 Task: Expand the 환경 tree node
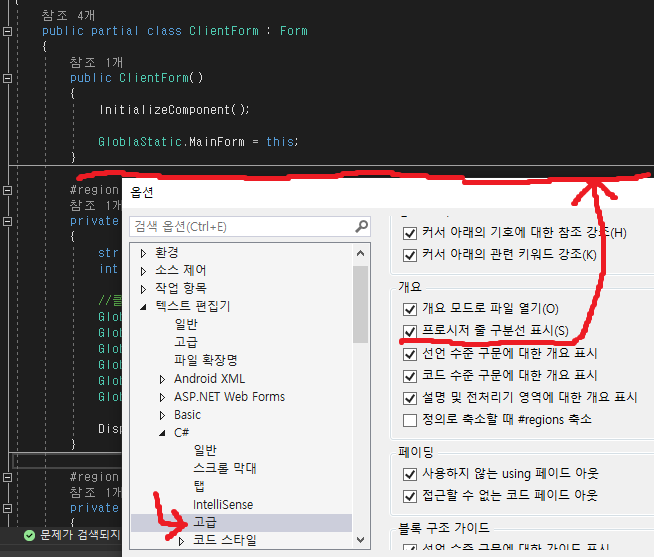click(x=143, y=253)
